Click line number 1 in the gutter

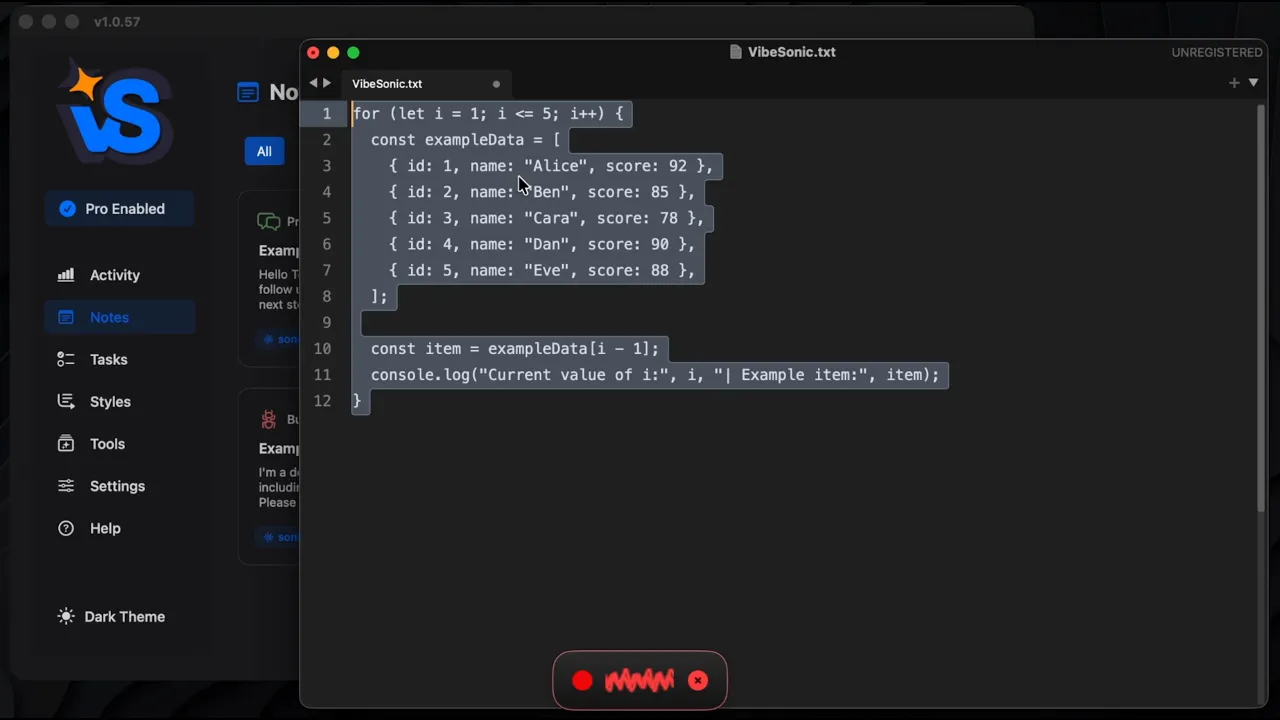(x=326, y=113)
